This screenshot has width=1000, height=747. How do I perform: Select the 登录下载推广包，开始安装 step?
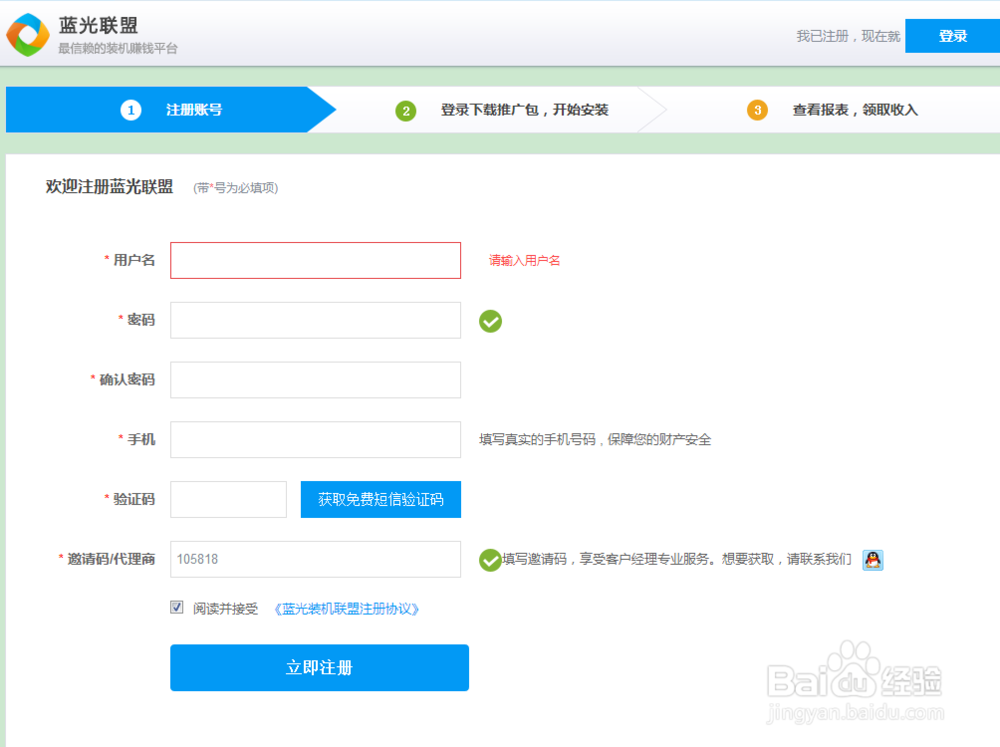coord(524,110)
